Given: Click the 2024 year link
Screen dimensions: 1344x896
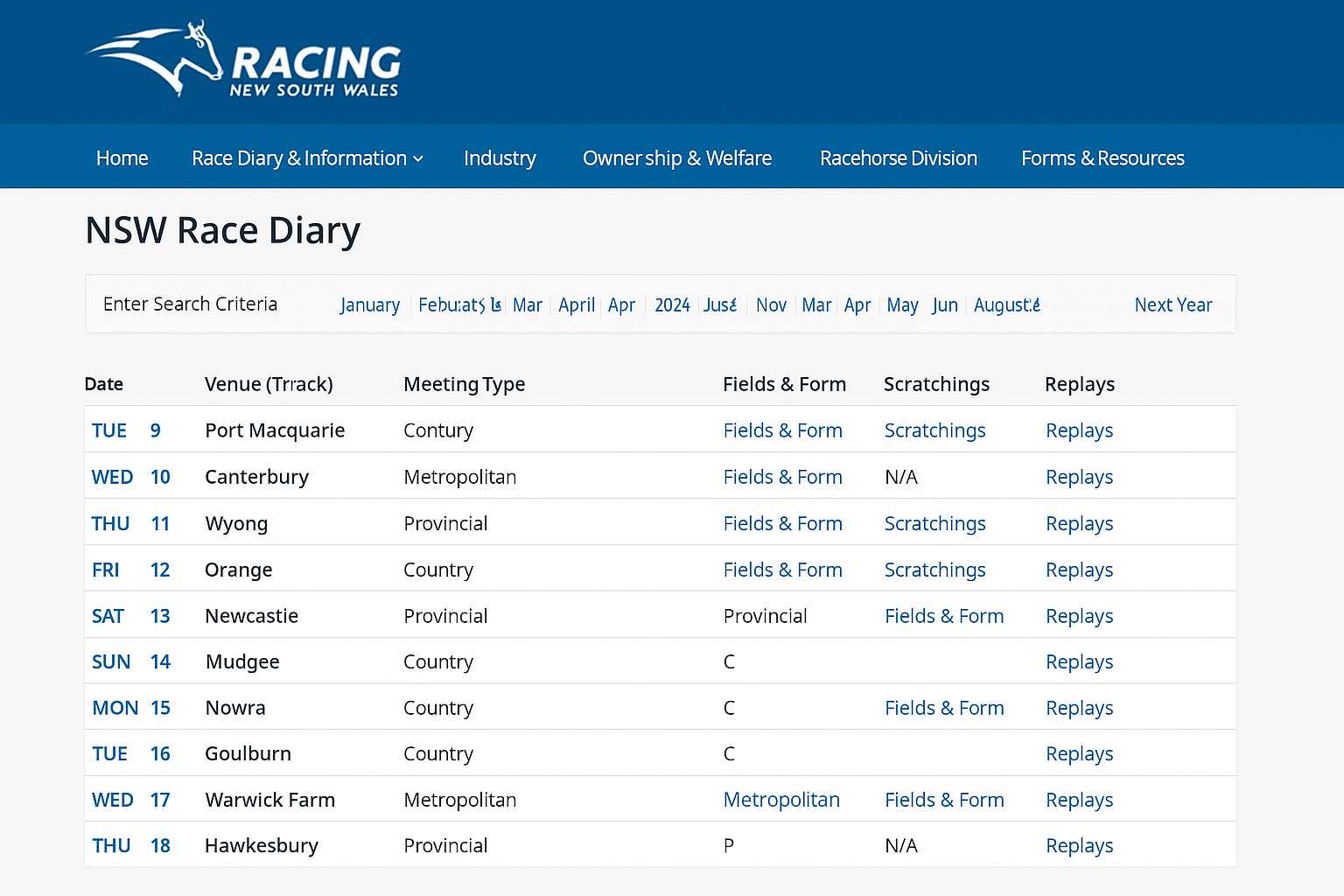Looking at the screenshot, I should (672, 304).
